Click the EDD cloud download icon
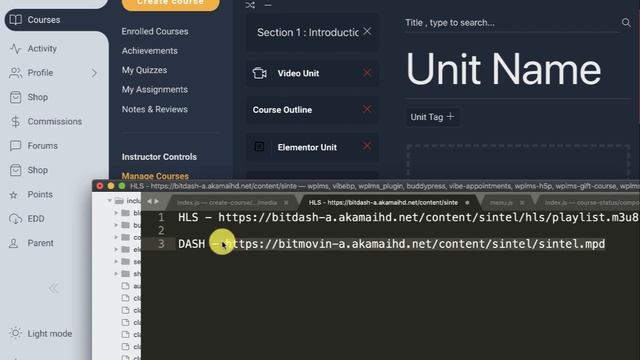 (16, 219)
